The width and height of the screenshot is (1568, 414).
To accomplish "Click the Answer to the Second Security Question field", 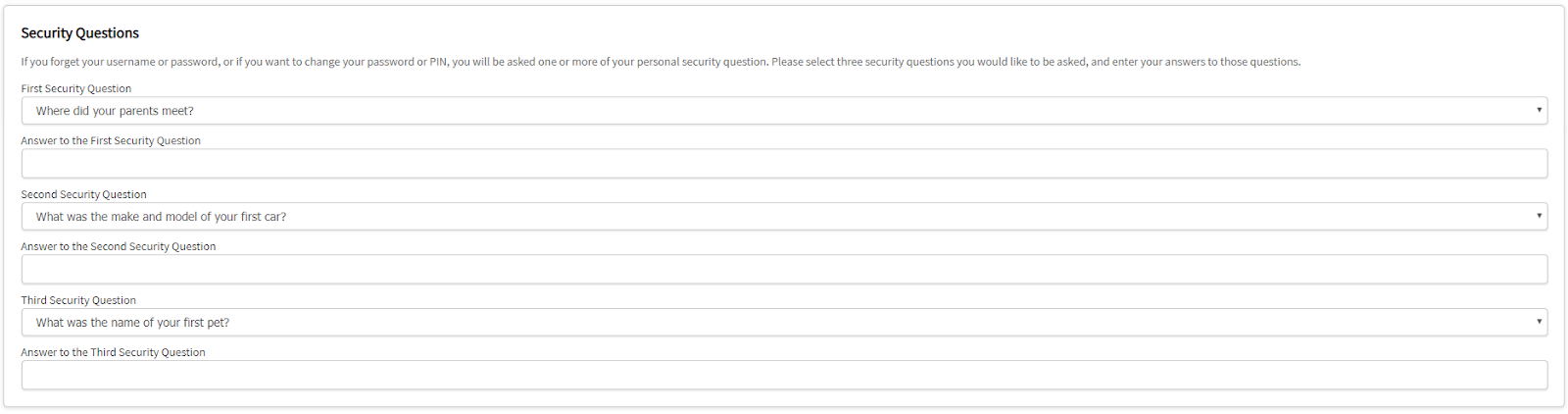I will click(784, 270).
